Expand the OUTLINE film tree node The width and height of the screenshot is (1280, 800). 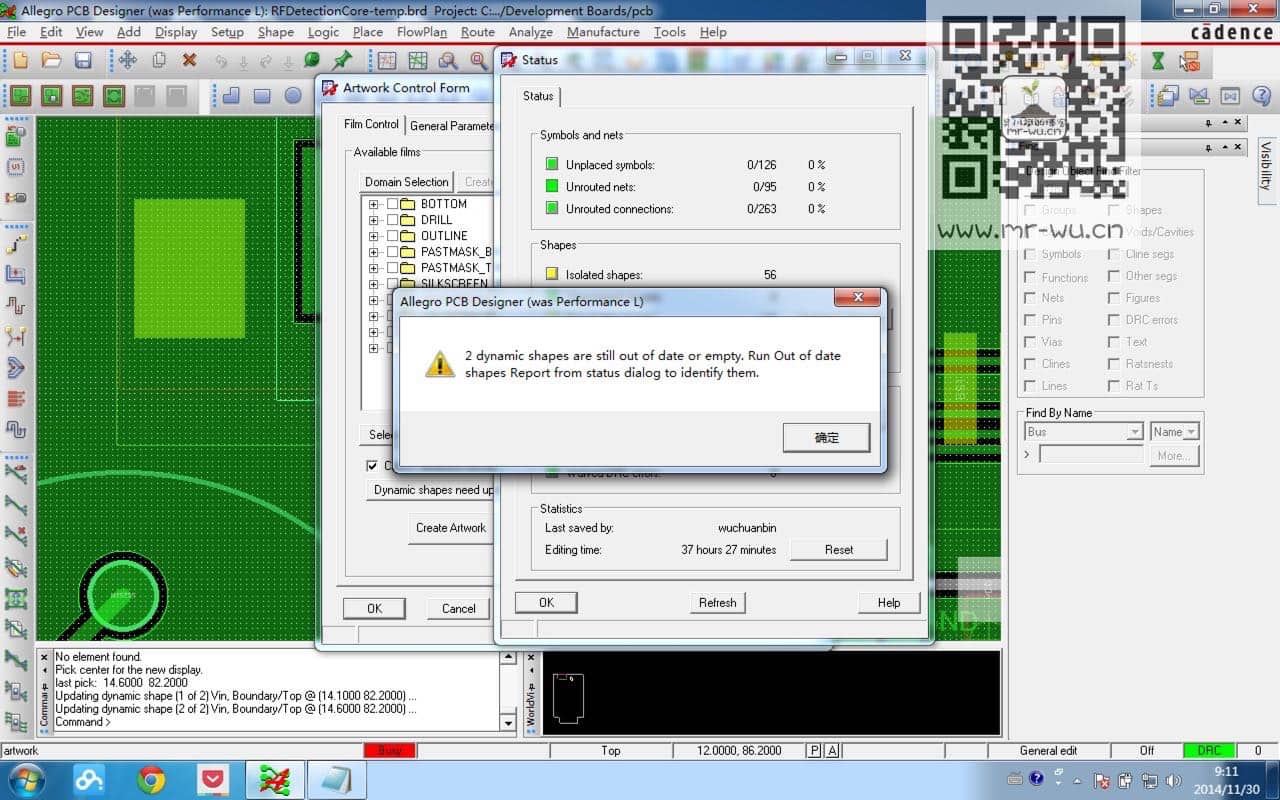374,236
